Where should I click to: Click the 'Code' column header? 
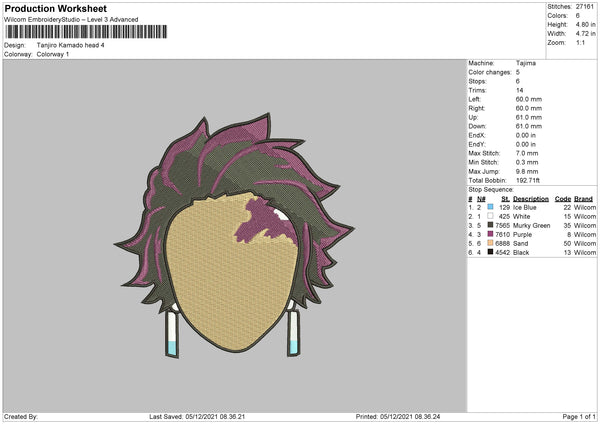(x=562, y=199)
